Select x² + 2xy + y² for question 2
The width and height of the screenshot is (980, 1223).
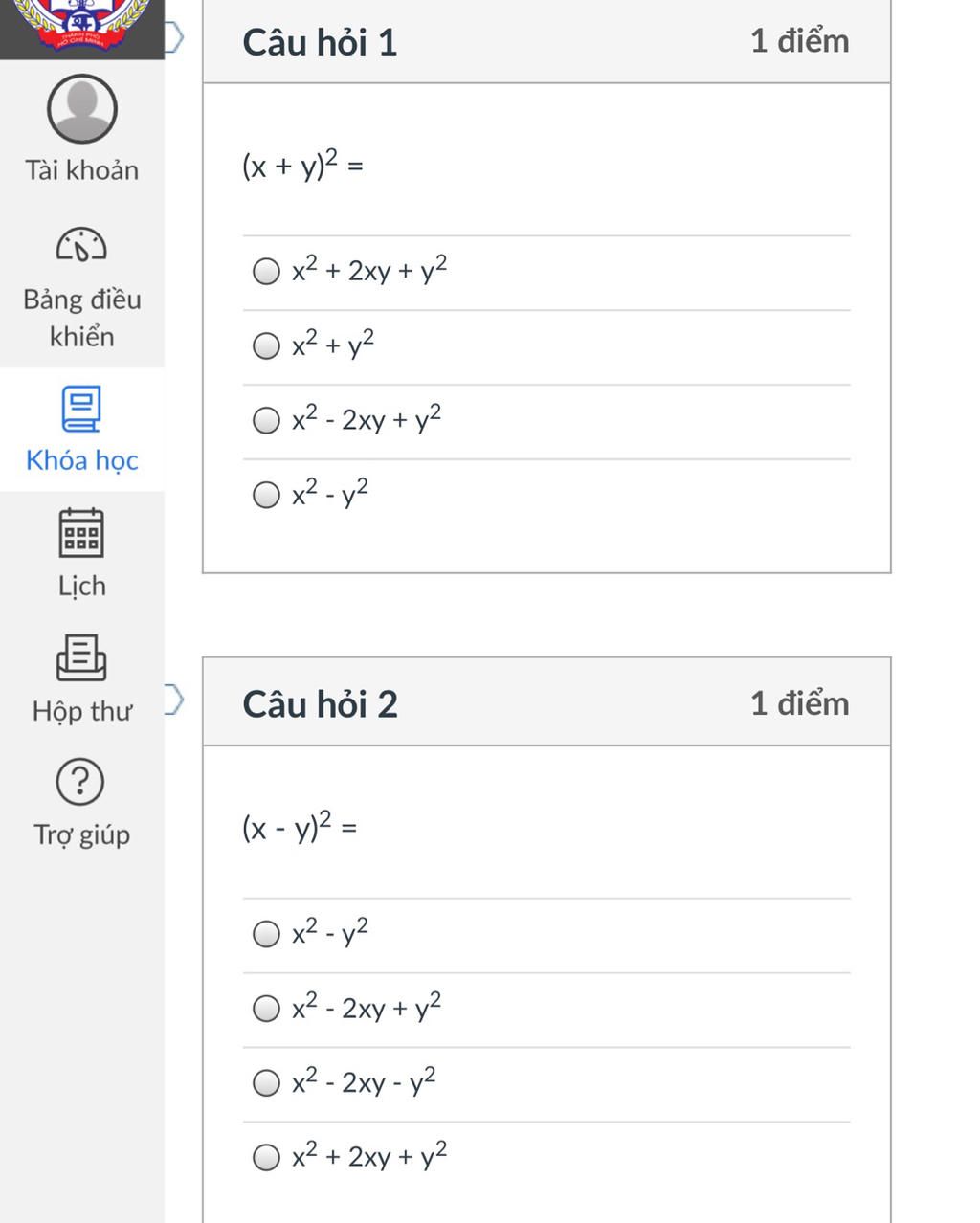point(266,1158)
